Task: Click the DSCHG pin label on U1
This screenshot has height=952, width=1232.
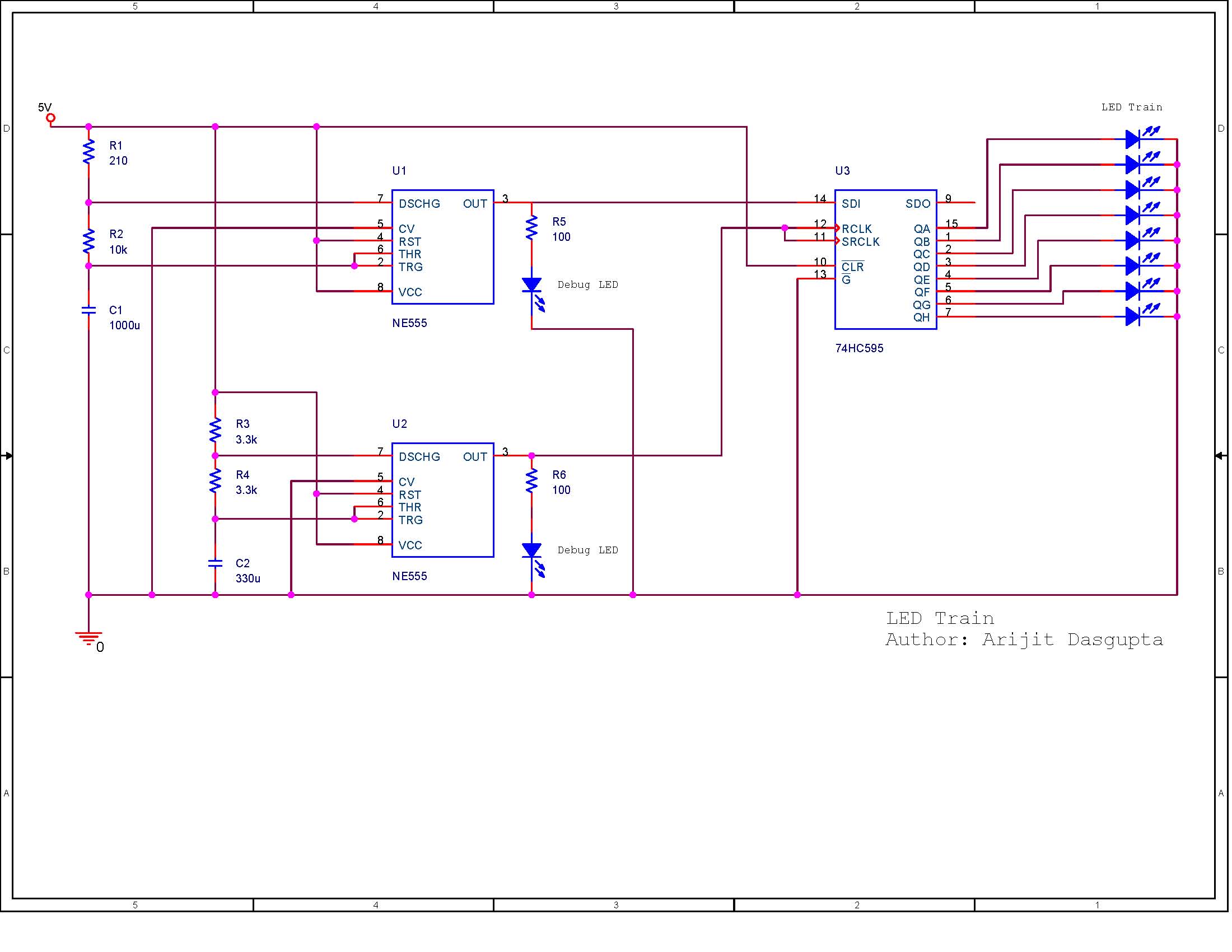Action: (x=420, y=204)
